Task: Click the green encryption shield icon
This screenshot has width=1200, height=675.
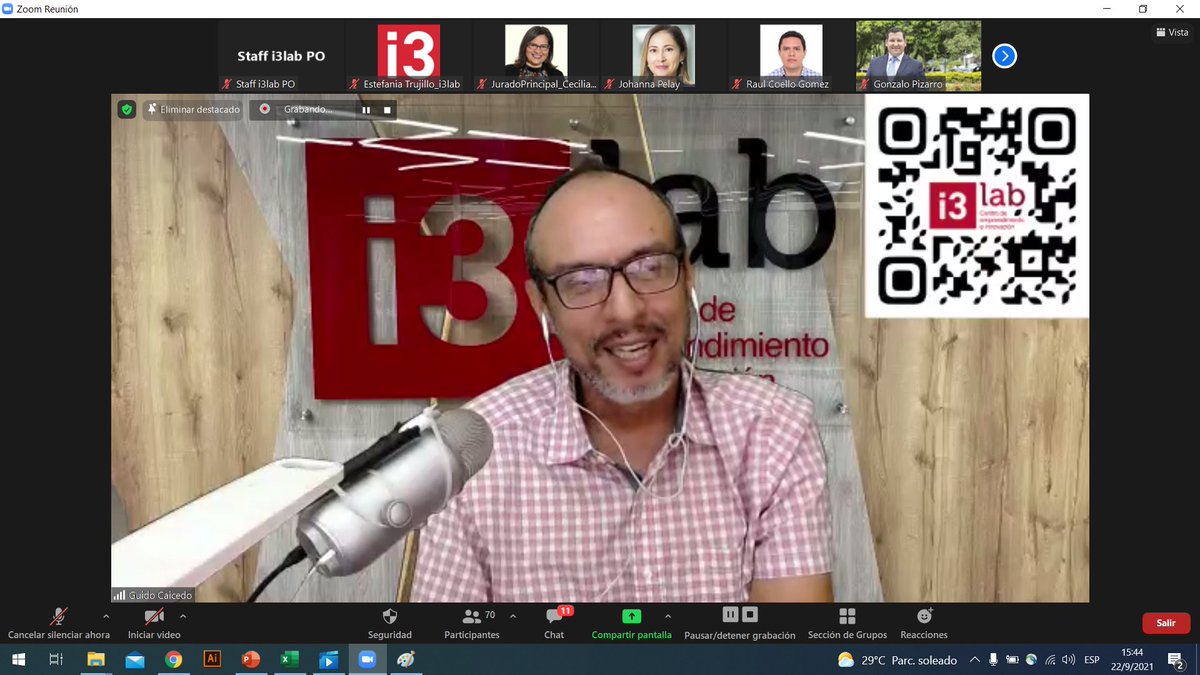Action: coord(127,109)
